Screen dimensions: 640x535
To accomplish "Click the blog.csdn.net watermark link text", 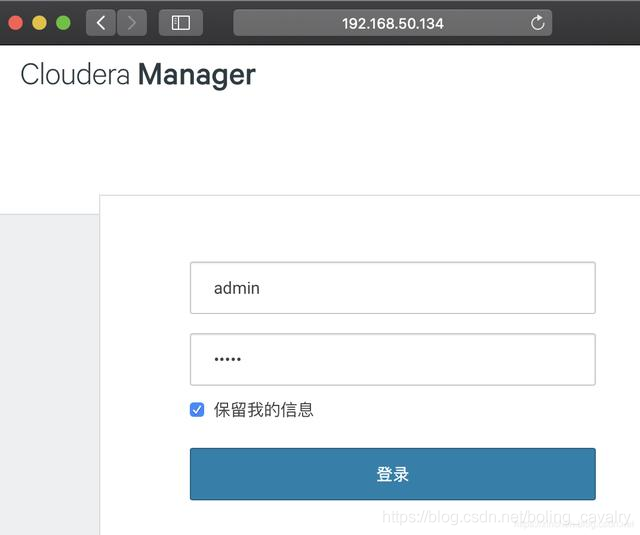I will pyautogui.click(x=507, y=517).
